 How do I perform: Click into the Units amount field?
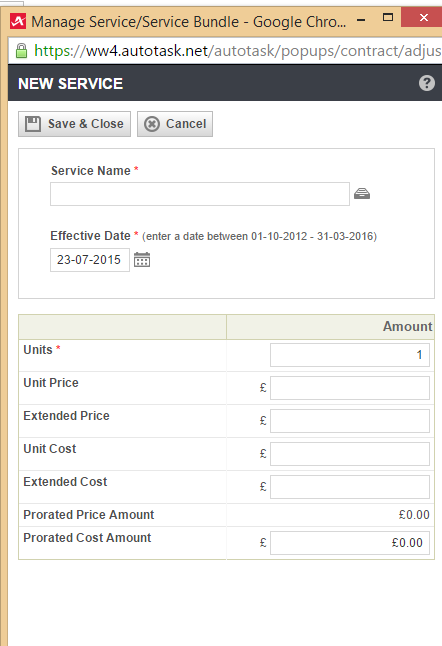point(350,355)
